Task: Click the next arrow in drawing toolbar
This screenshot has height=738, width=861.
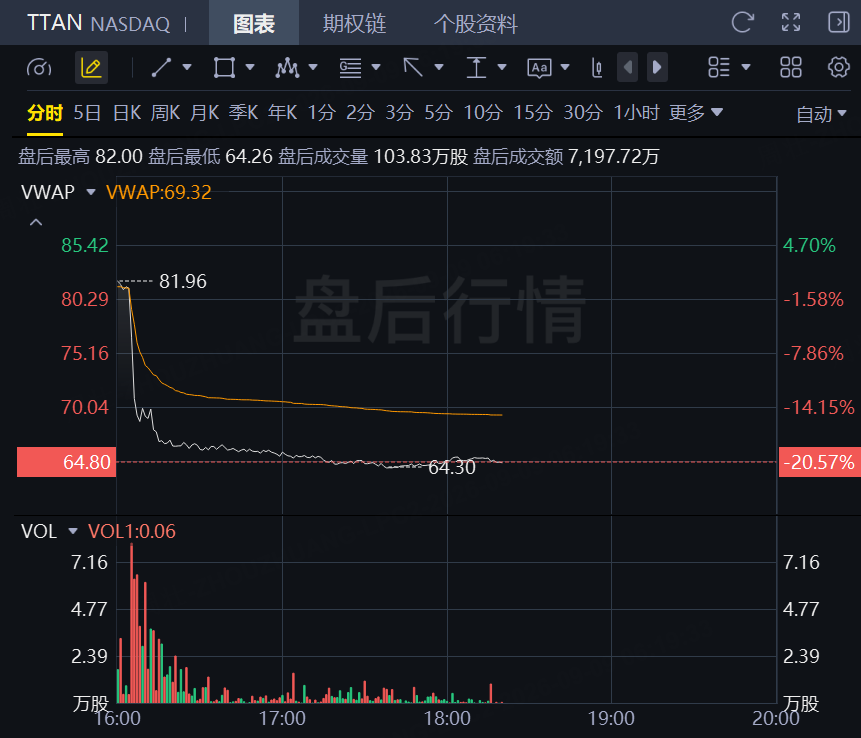Action: (x=657, y=68)
